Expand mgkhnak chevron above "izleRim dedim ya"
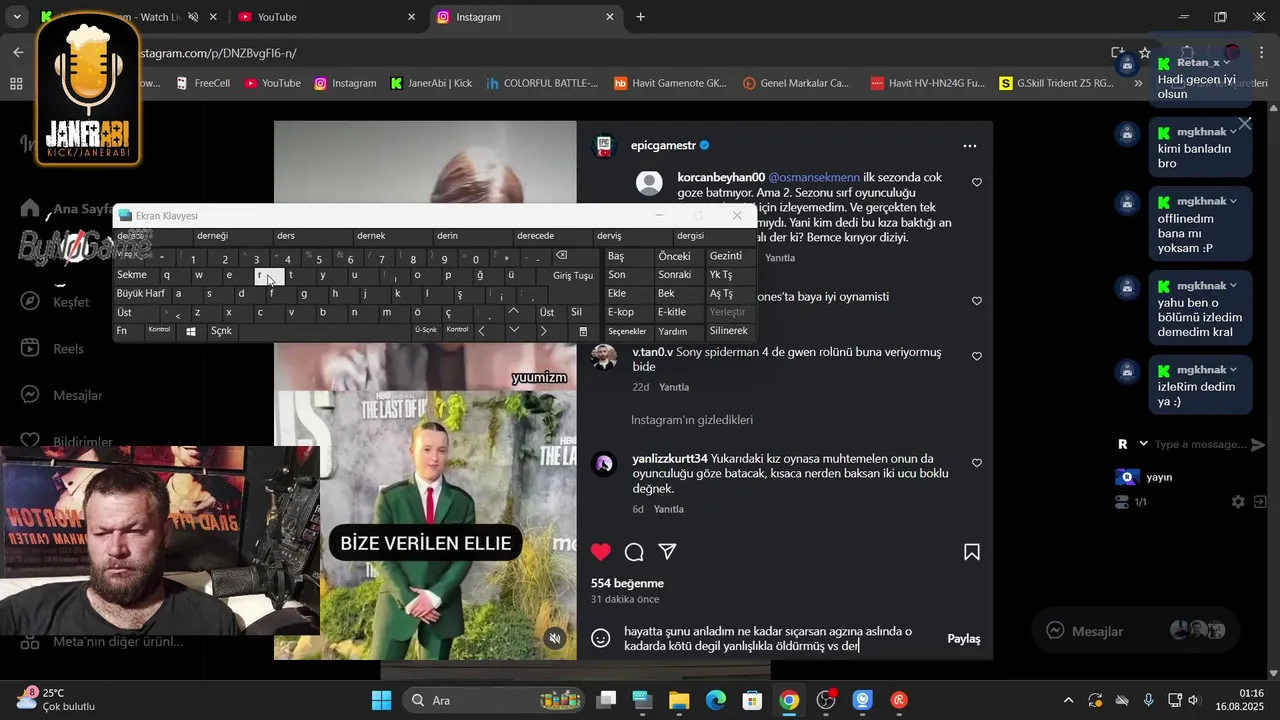The width and height of the screenshot is (1280, 720). [1233, 370]
